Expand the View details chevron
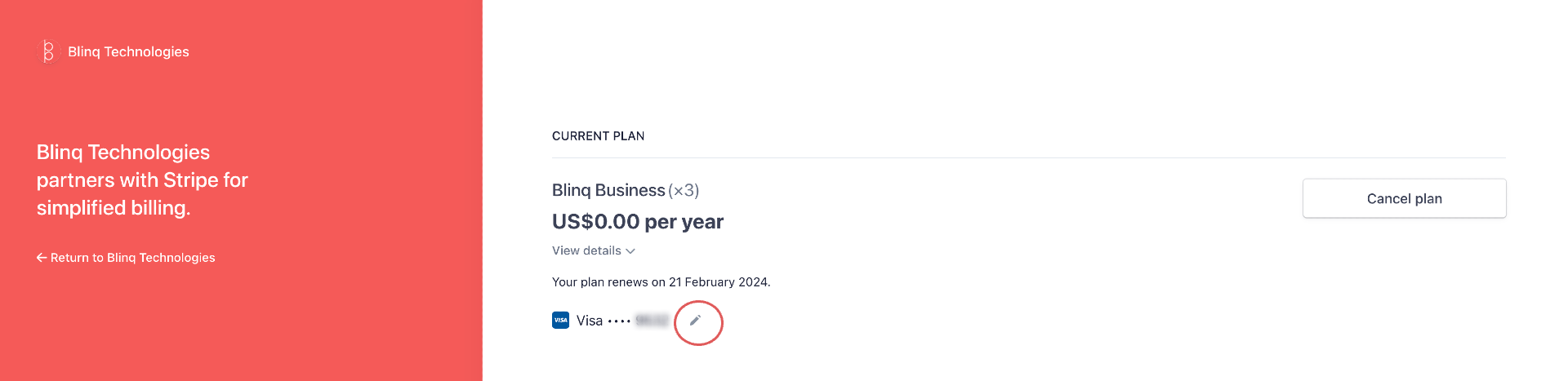The image size is (1568, 381). tap(630, 251)
